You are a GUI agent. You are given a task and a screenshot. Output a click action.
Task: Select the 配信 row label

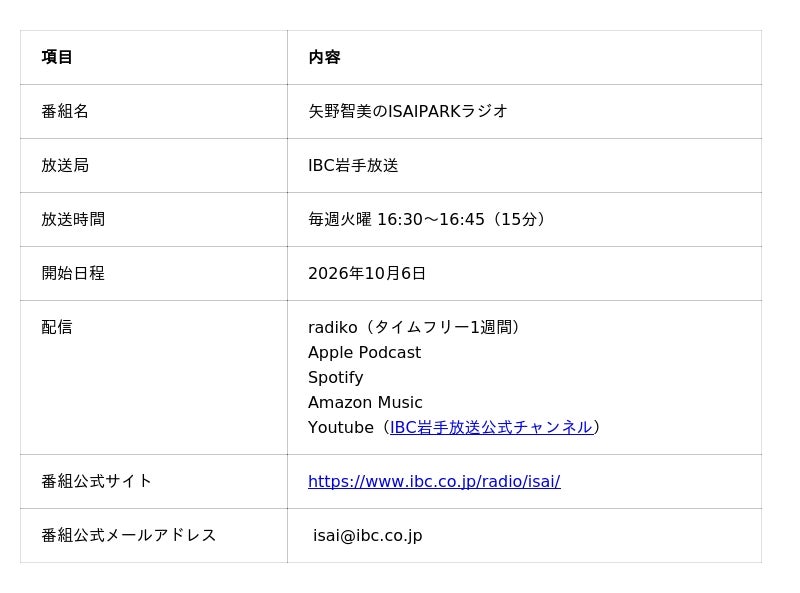57,327
